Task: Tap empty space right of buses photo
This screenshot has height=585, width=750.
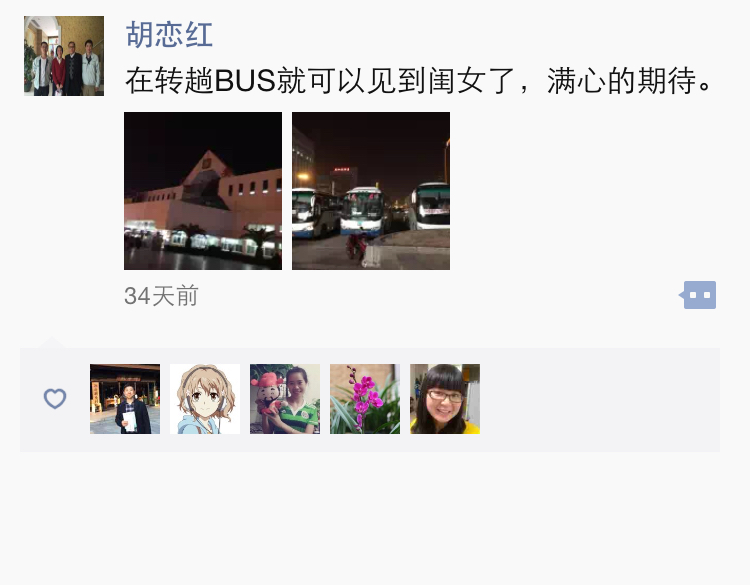Action: 584,191
